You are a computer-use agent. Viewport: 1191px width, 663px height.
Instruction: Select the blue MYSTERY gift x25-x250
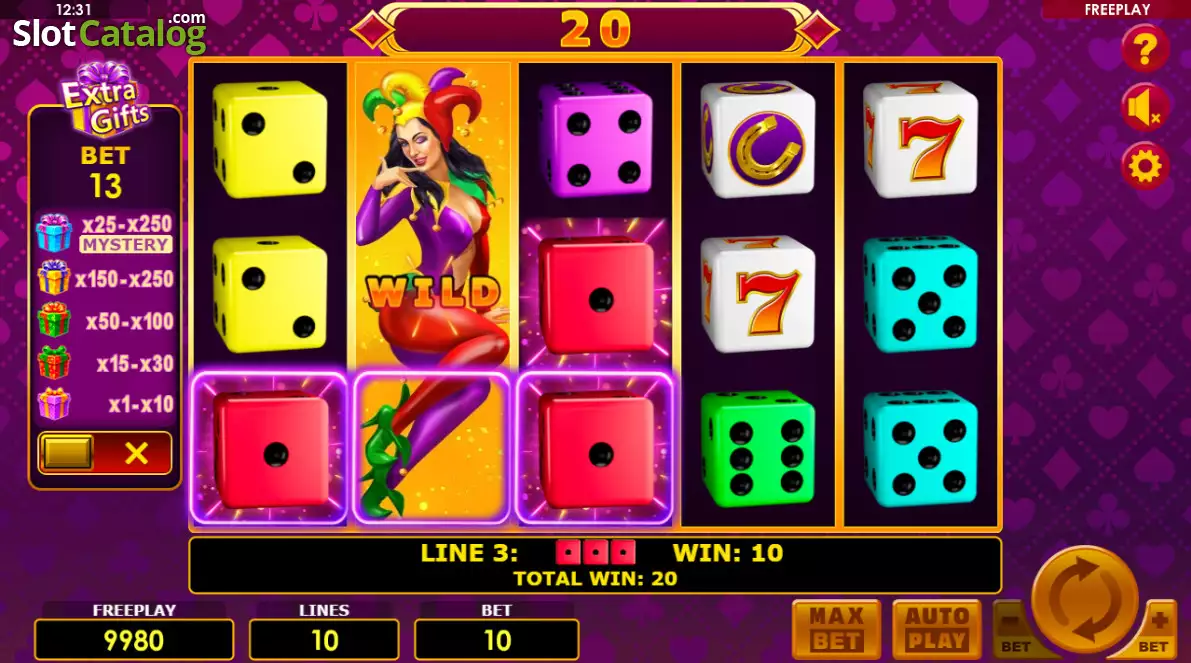pos(53,232)
